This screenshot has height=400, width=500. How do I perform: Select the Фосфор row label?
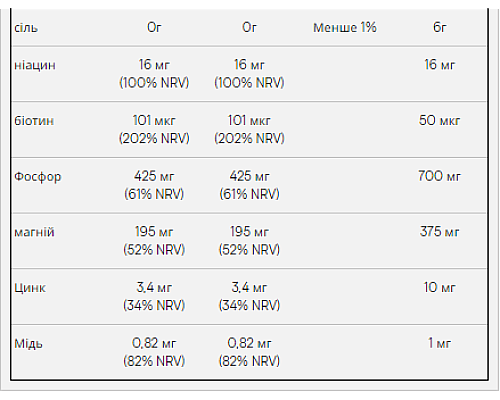[38, 177]
